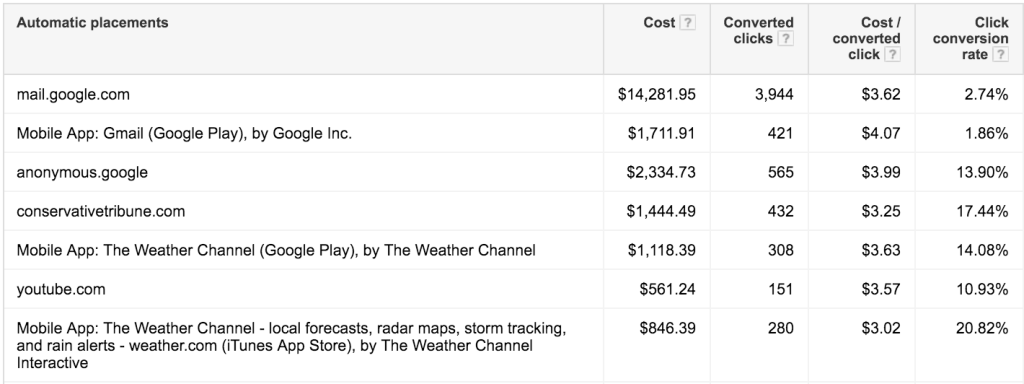Screen dimensions: 1024x384
Task: Click the 2.74% conversion rate
Action: 986,95
